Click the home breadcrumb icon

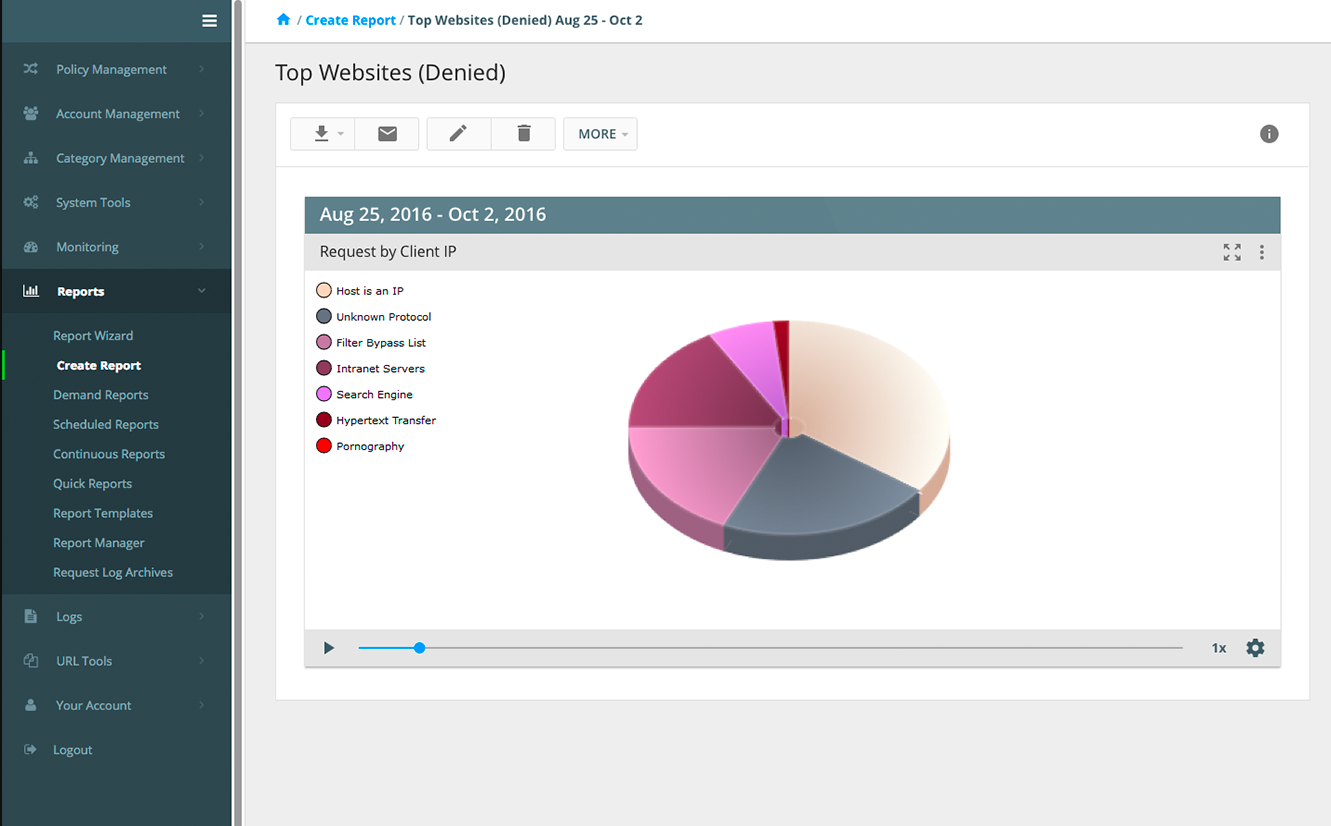click(283, 18)
